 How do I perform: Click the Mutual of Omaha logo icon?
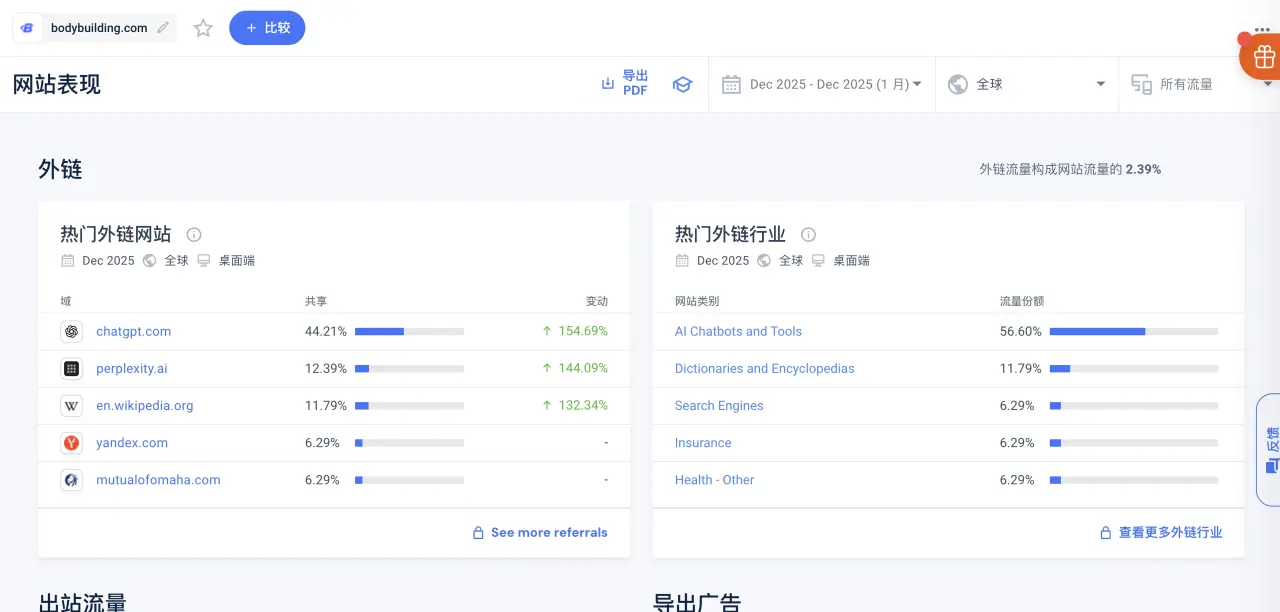(x=71, y=479)
